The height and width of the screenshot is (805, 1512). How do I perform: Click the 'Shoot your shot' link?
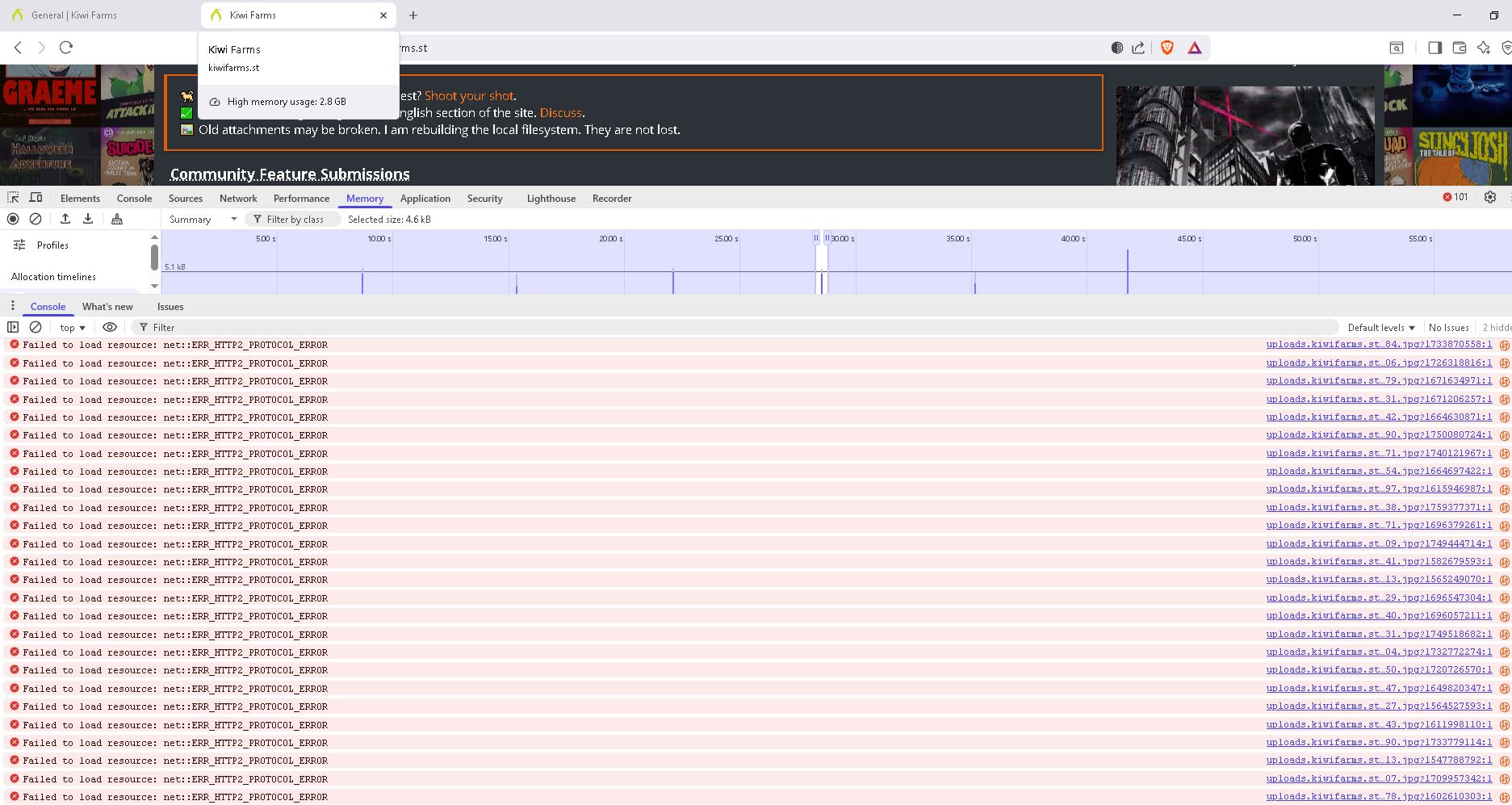pyautogui.click(x=470, y=96)
